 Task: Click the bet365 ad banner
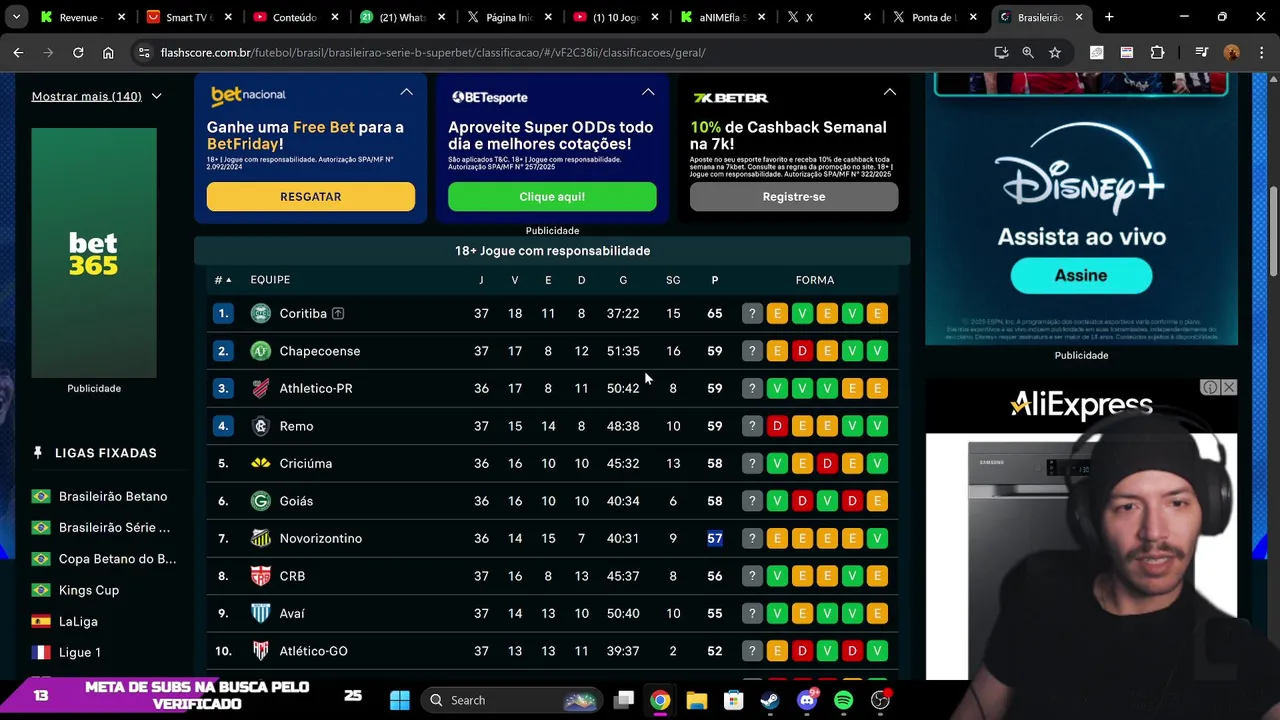(x=94, y=253)
